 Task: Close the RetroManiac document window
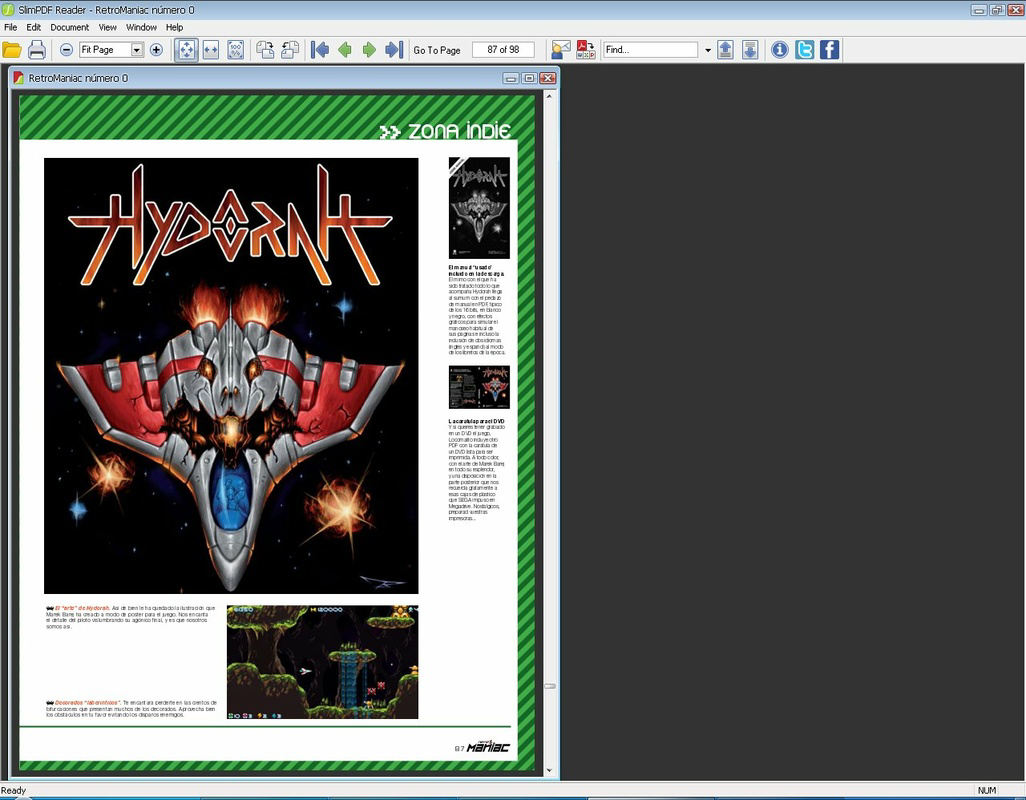click(547, 78)
